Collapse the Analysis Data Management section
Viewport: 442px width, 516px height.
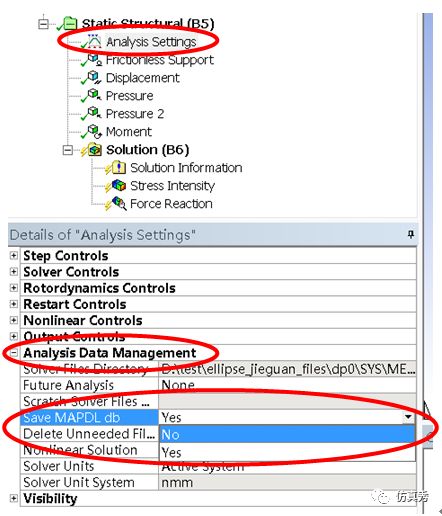[13, 353]
